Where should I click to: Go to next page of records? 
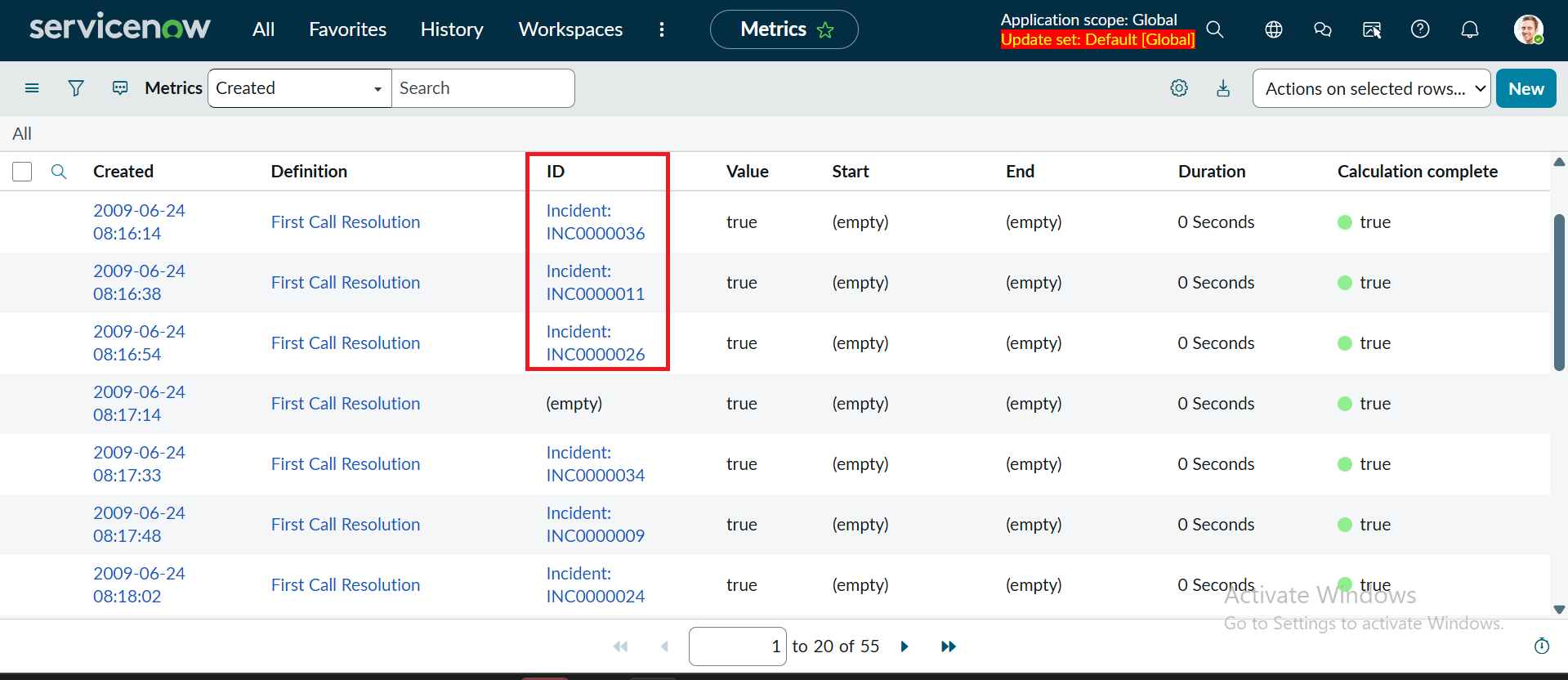tap(905, 646)
